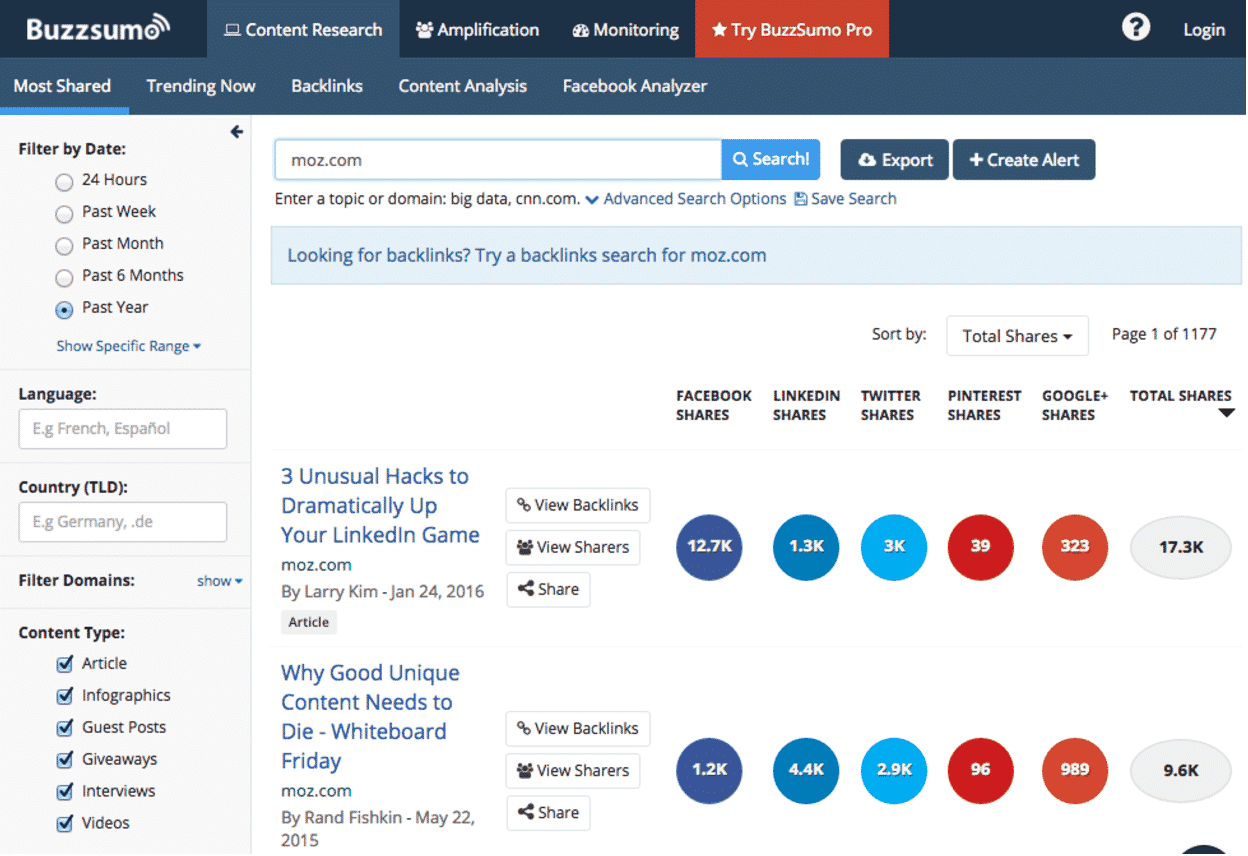
Task: Click the 1.3K LinkedIn shares circle
Action: (806, 547)
